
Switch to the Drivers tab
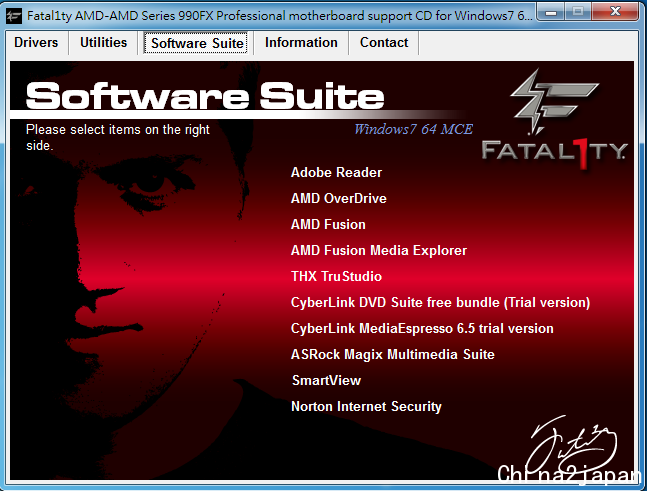coord(36,42)
